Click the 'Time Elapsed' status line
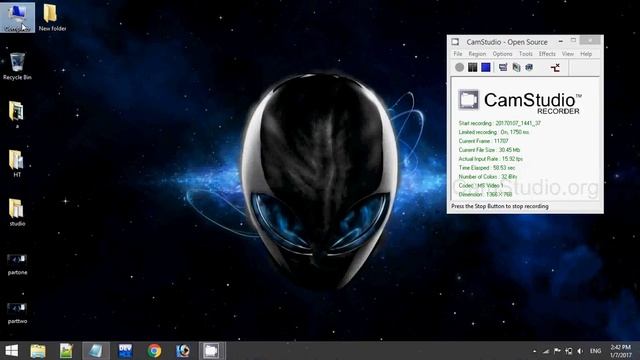640x360 pixels. click(487, 168)
